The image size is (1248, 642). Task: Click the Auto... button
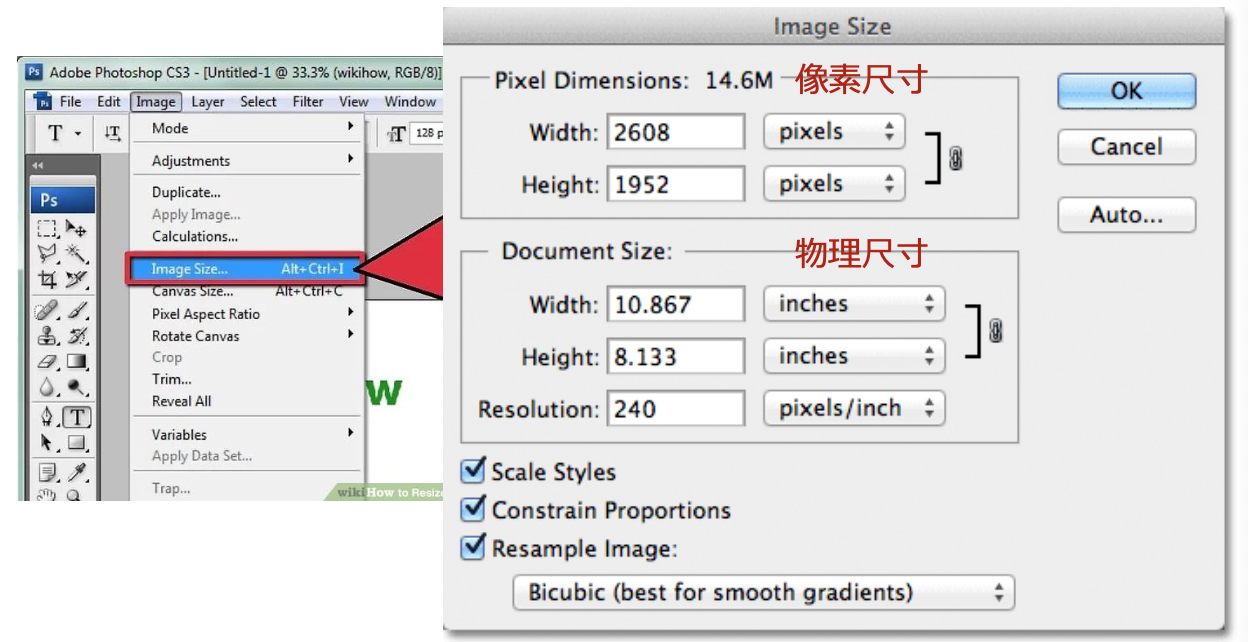[x=1126, y=215]
